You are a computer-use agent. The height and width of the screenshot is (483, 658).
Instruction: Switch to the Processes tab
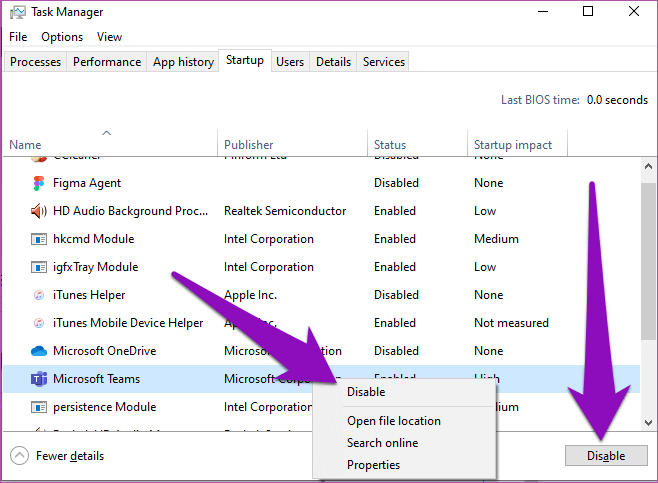tap(35, 62)
